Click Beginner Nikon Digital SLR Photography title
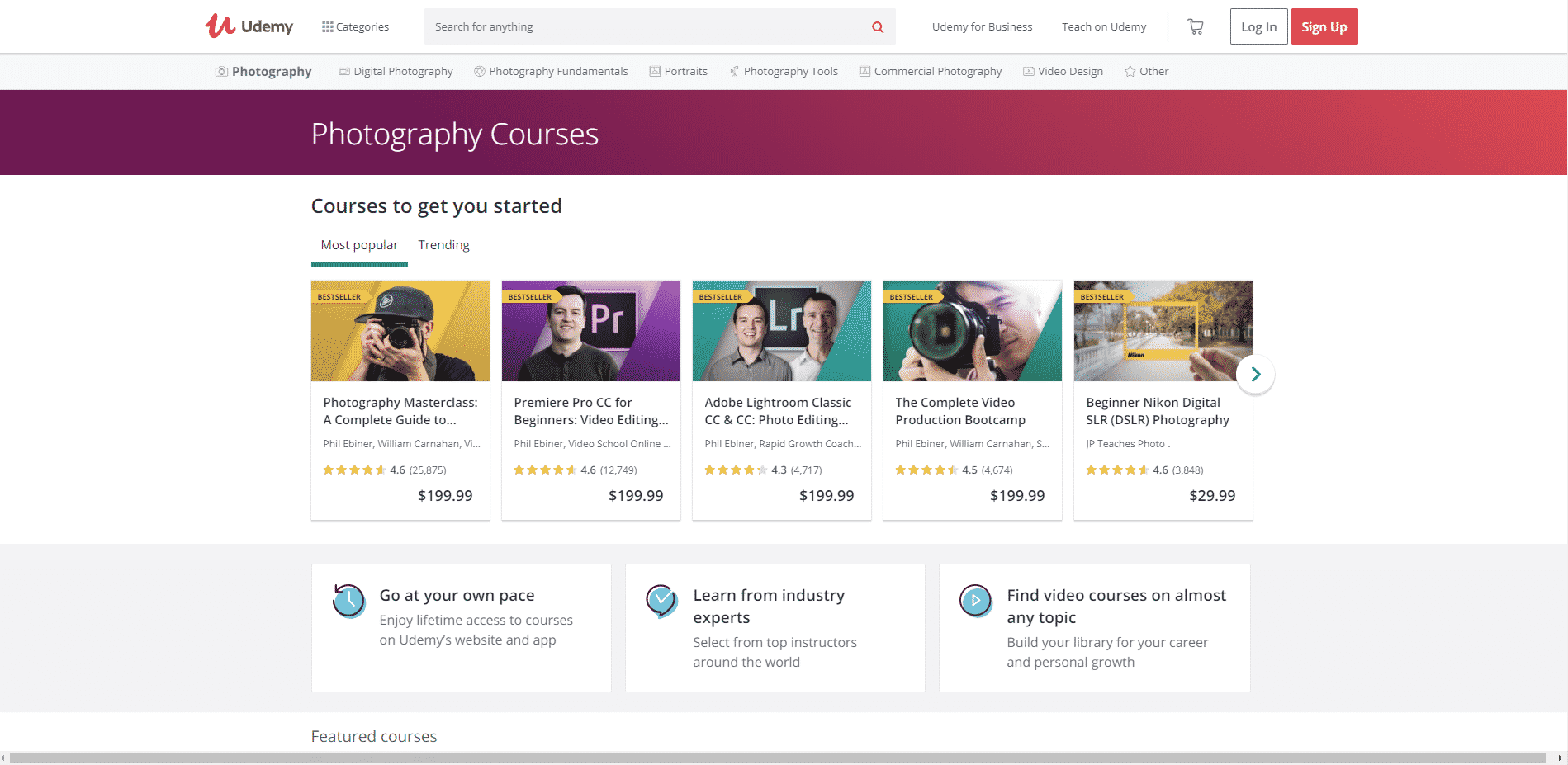Screen dimensions: 1568x765 tap(1158, 411)
